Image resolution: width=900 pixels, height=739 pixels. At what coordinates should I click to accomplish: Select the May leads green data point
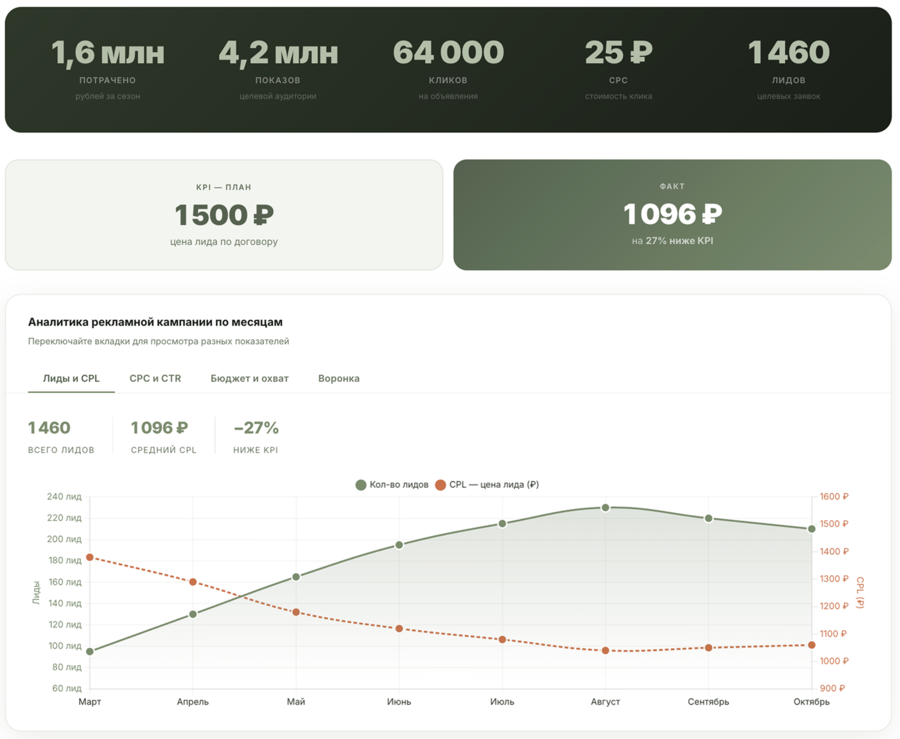click(x=296, y=577)
